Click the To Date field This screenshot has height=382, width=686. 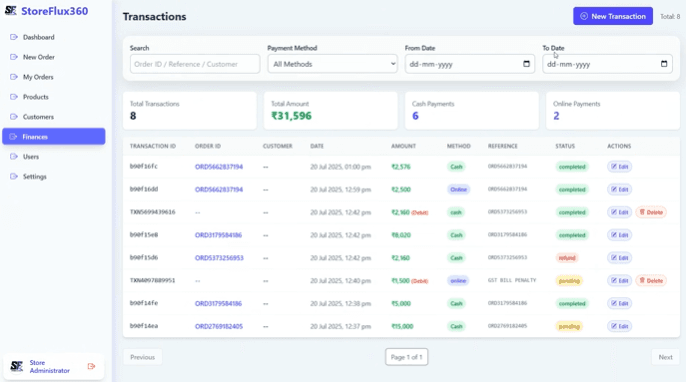607,64
